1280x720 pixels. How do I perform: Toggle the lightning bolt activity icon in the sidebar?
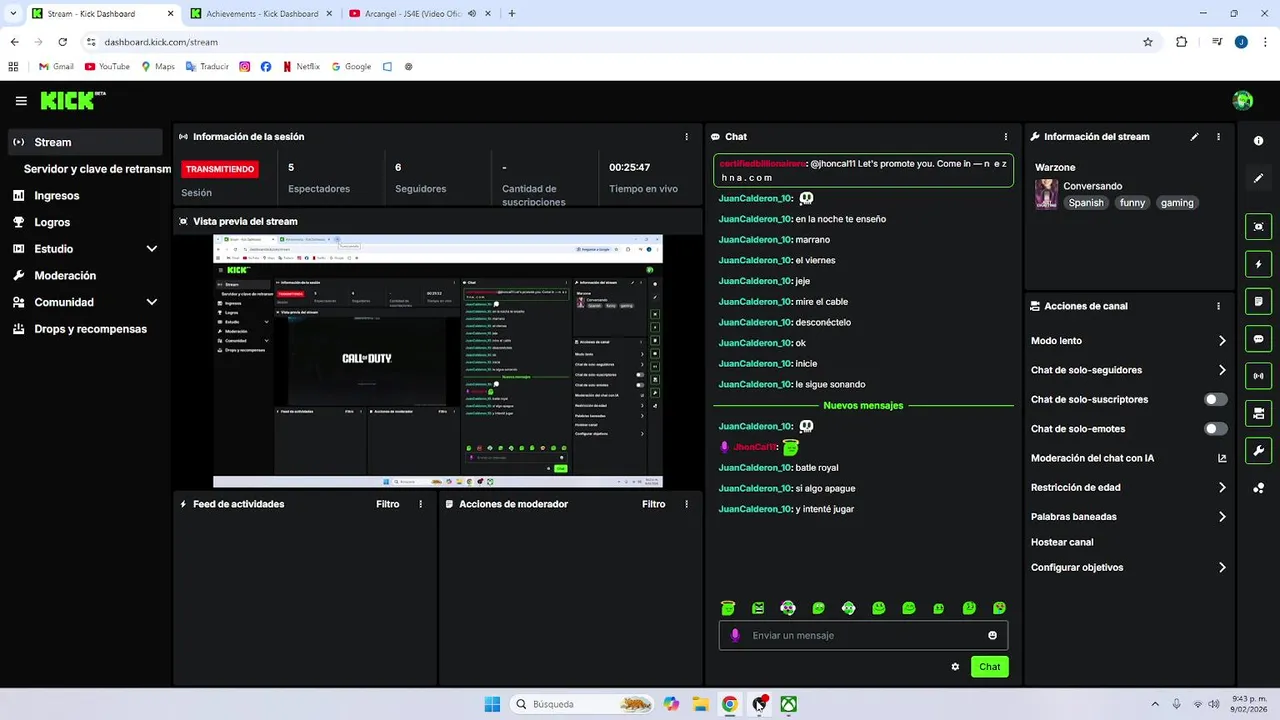tap(1258, 264)
